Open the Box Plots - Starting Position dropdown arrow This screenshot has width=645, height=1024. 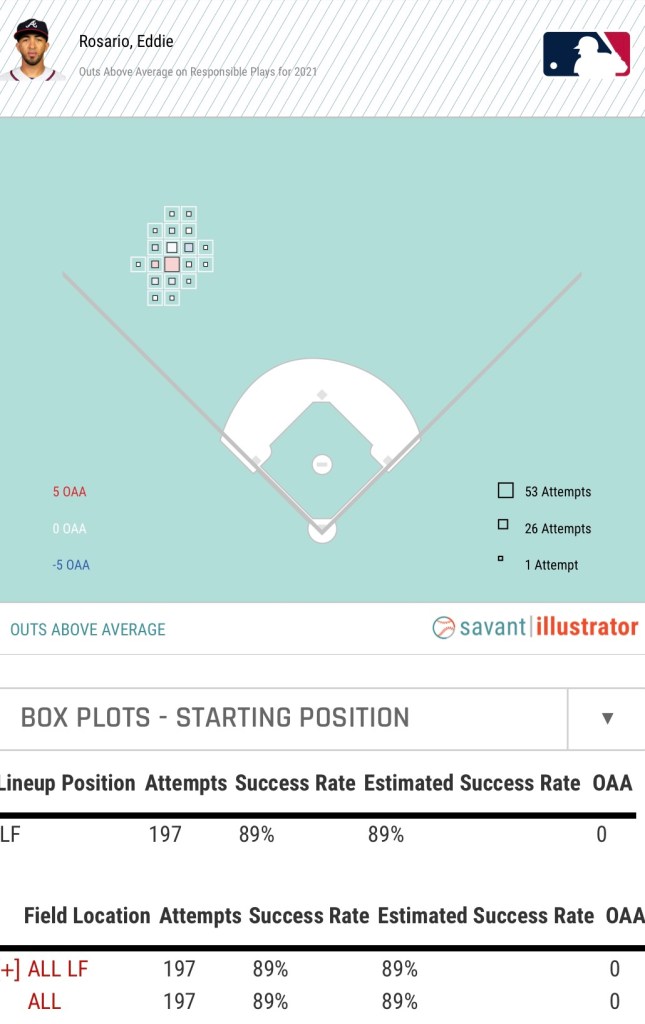607,718
